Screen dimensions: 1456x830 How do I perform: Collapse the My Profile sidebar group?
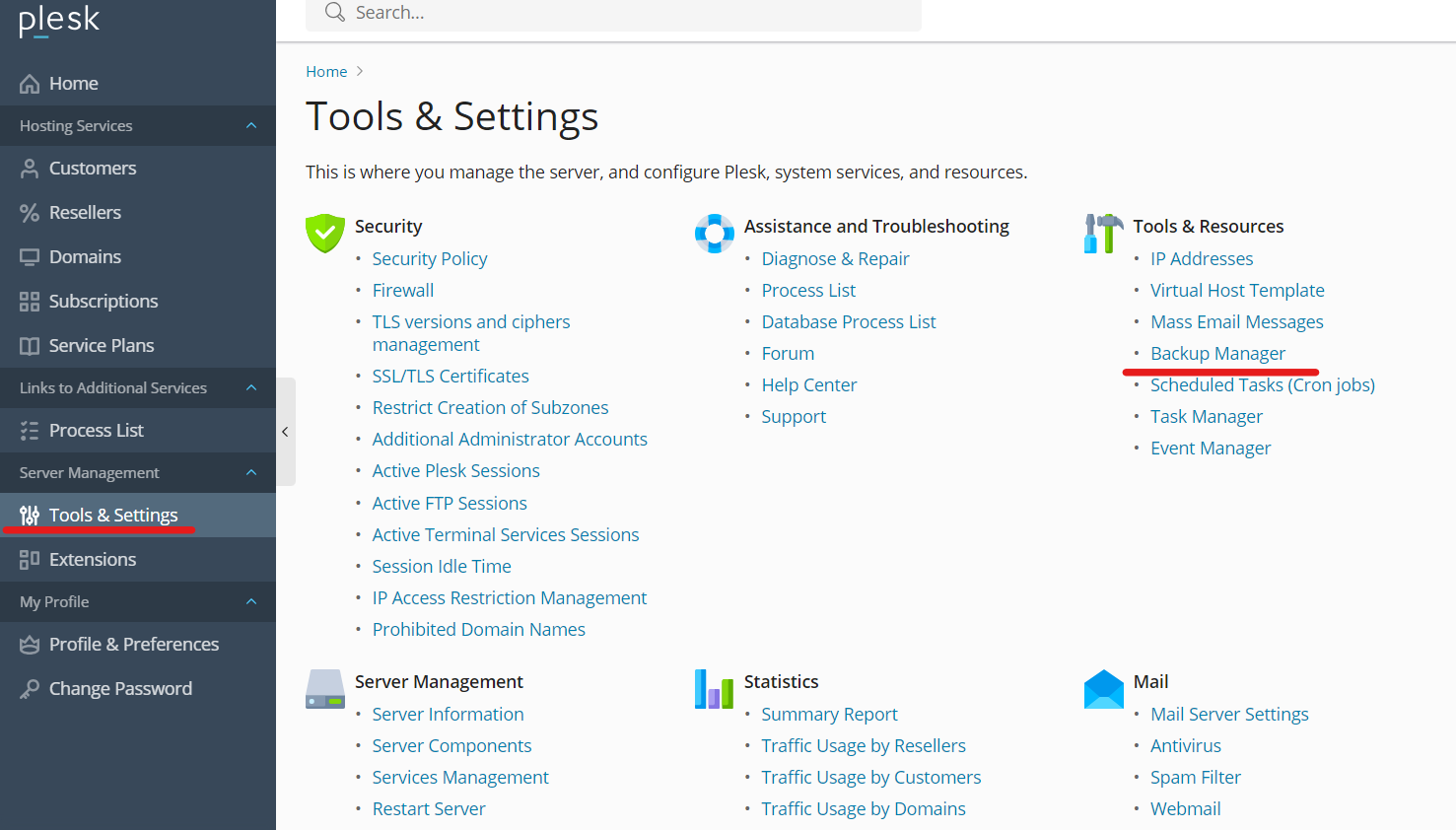tap(251, 602)
